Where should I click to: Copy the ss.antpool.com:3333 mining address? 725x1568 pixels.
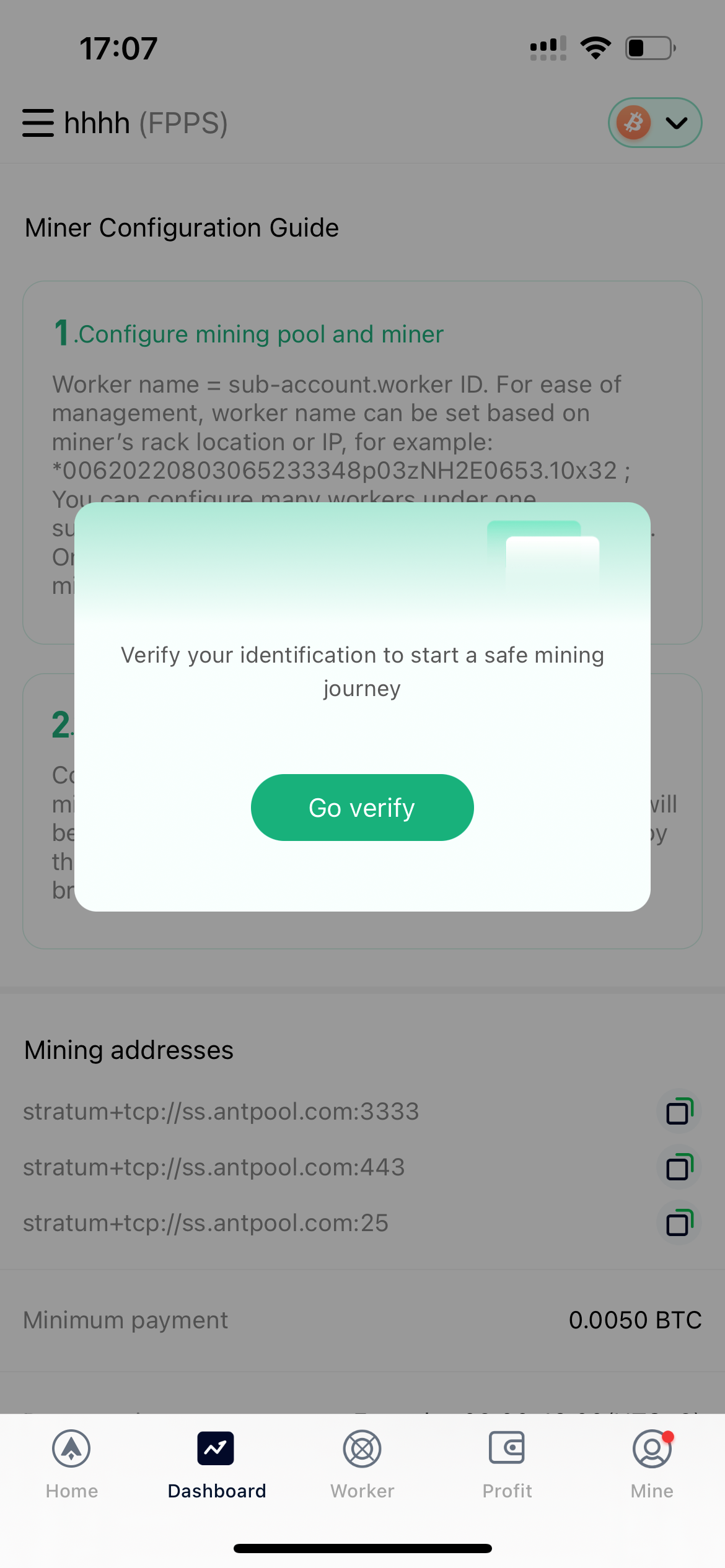tap(679, 1111)
